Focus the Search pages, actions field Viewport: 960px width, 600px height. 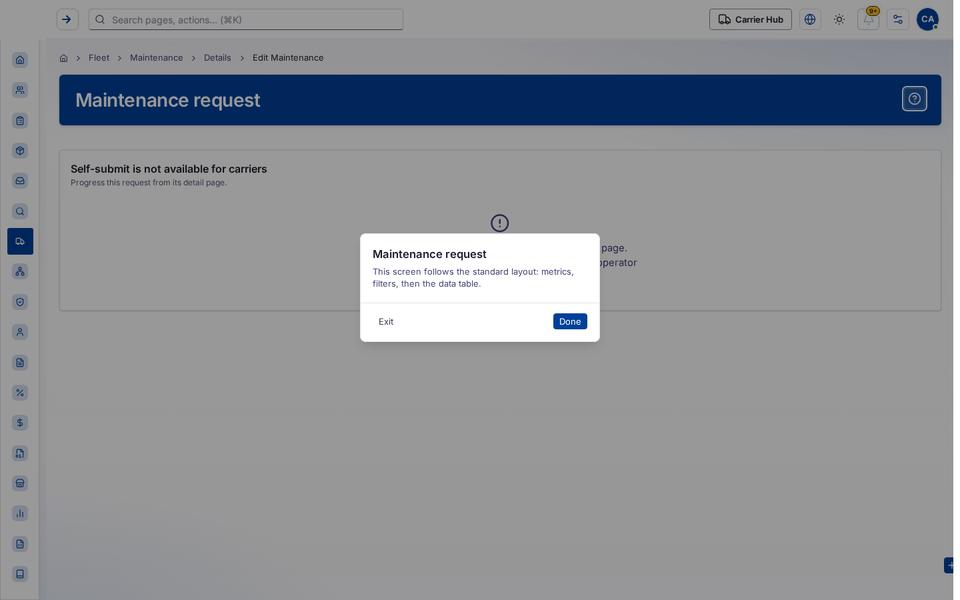(246, 20)
